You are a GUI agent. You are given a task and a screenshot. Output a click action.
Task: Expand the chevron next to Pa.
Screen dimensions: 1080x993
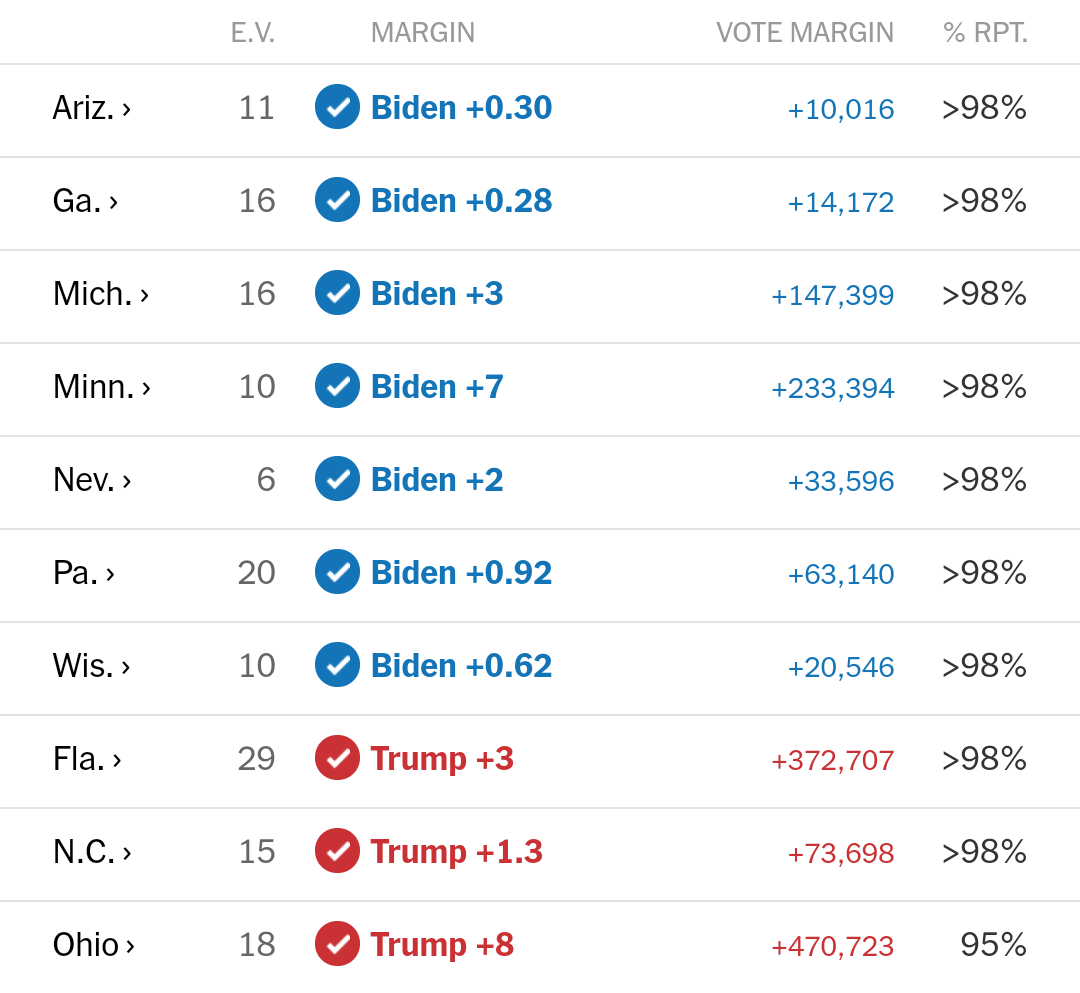coord(110,574)
